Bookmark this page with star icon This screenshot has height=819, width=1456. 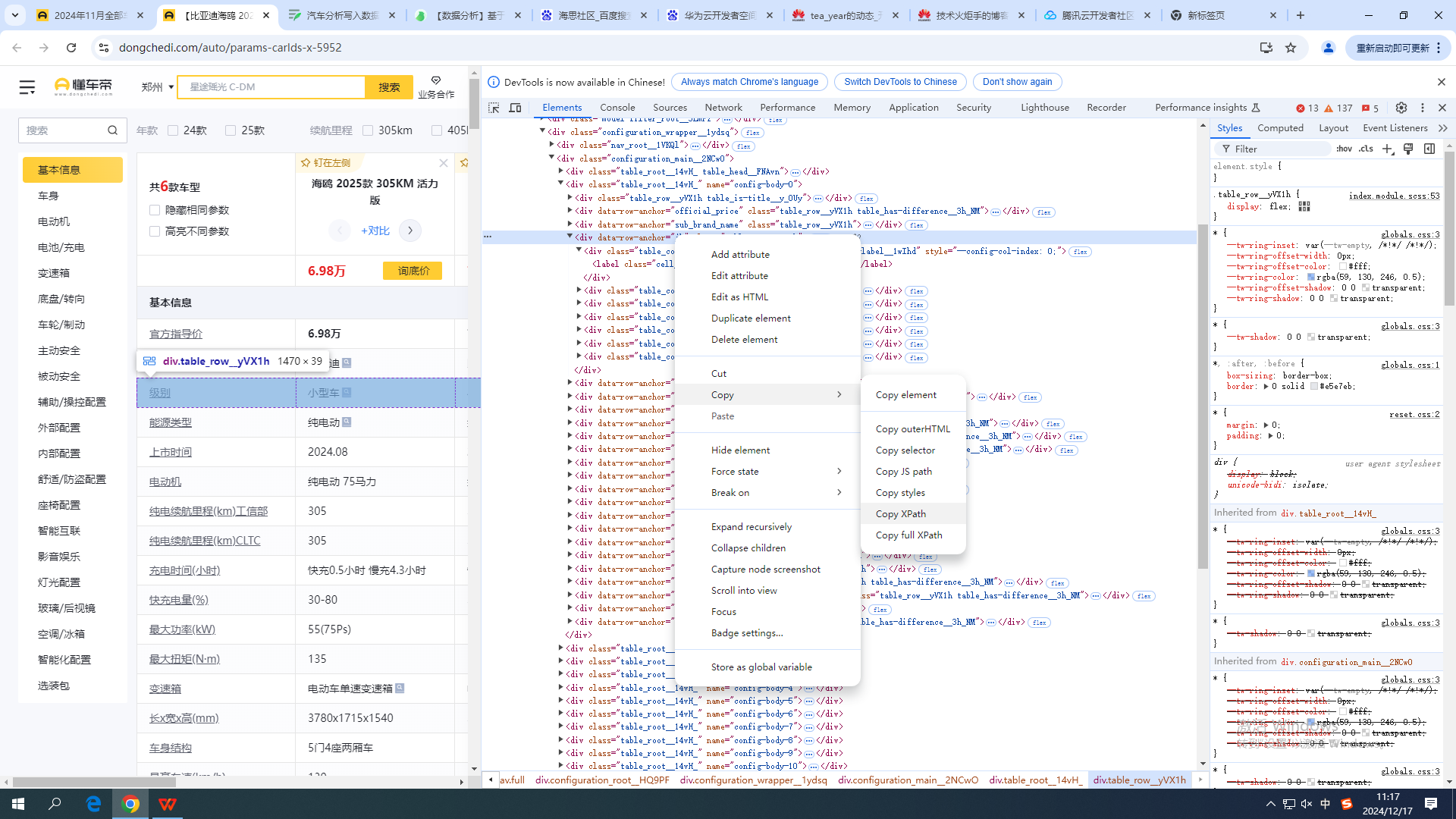coord(1291,48)
